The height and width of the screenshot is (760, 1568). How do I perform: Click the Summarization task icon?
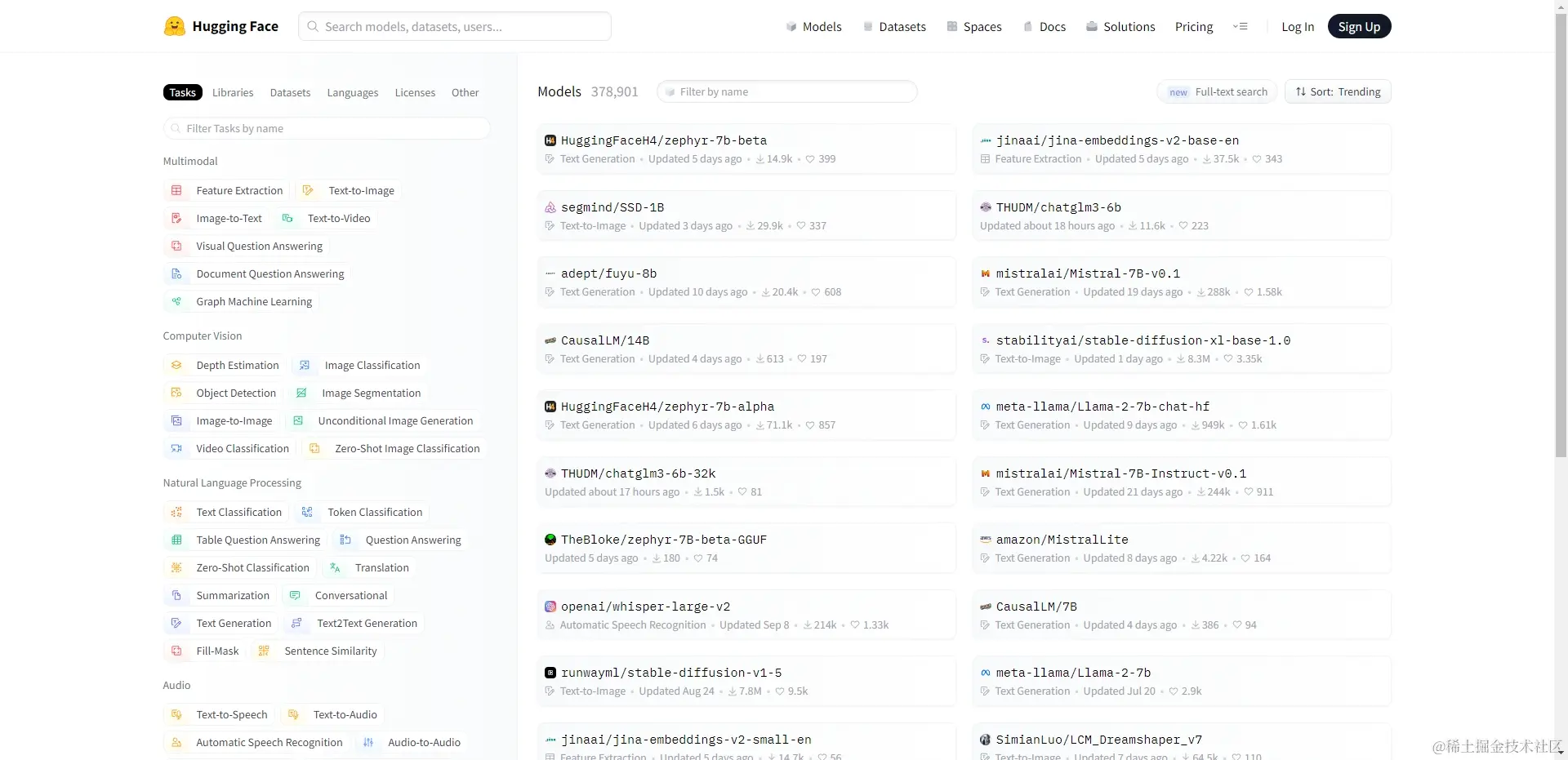coord(176,595)
